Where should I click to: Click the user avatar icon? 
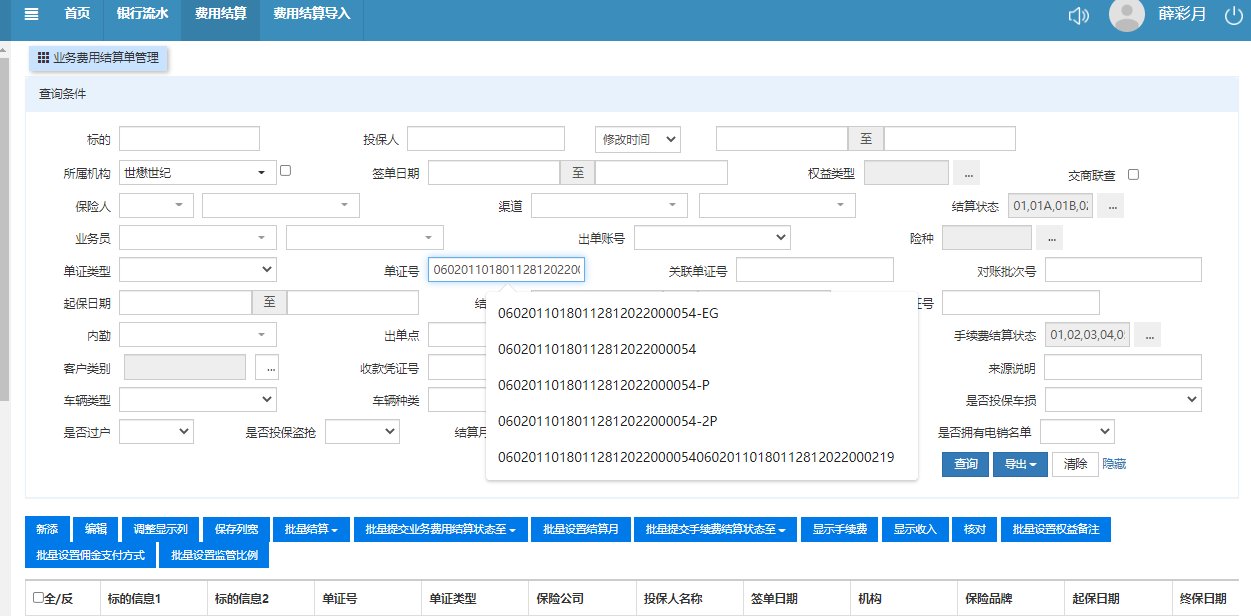click(x=1127, y=15)
